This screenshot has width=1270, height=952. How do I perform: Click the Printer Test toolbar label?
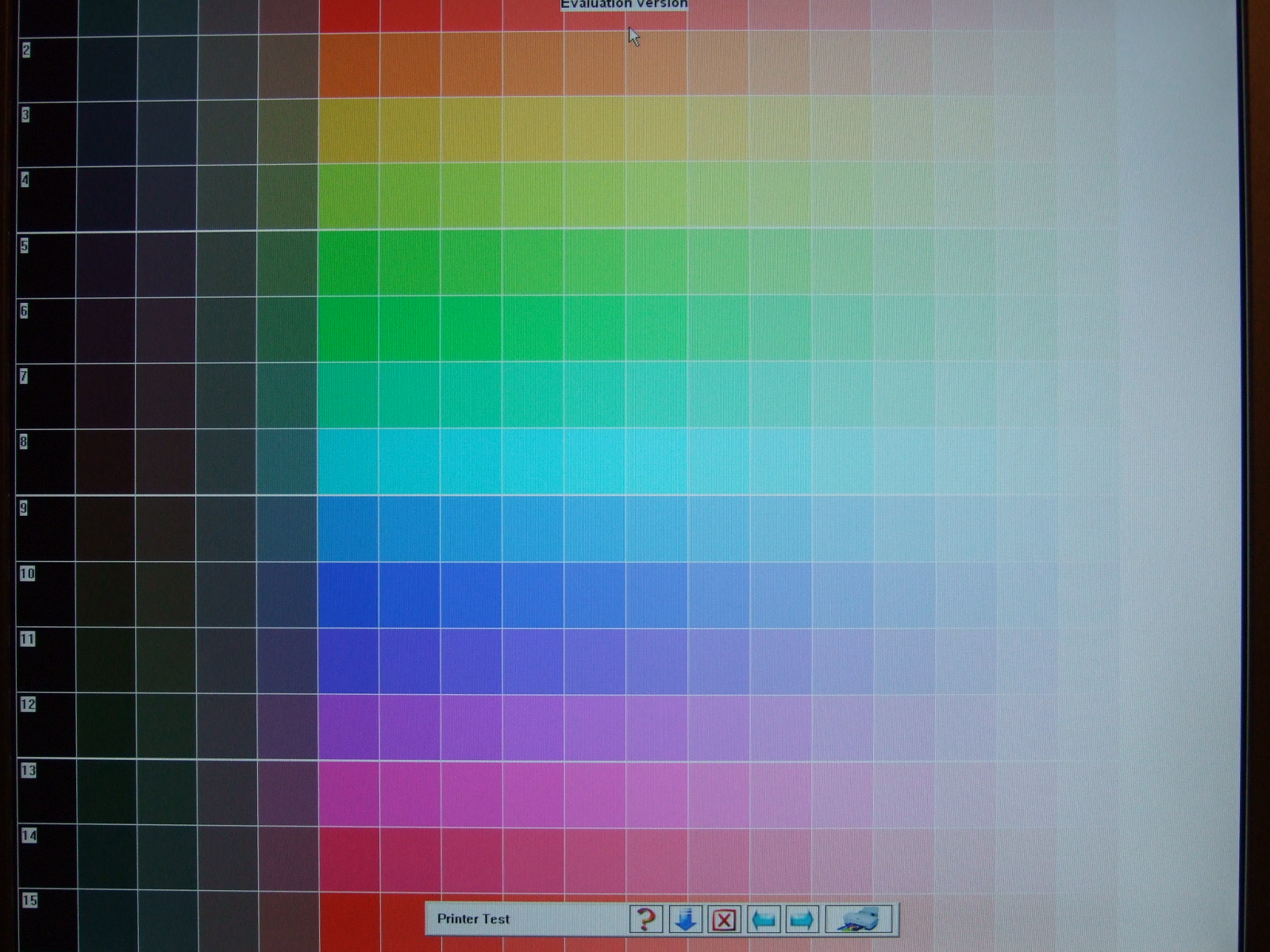[473, 919]
